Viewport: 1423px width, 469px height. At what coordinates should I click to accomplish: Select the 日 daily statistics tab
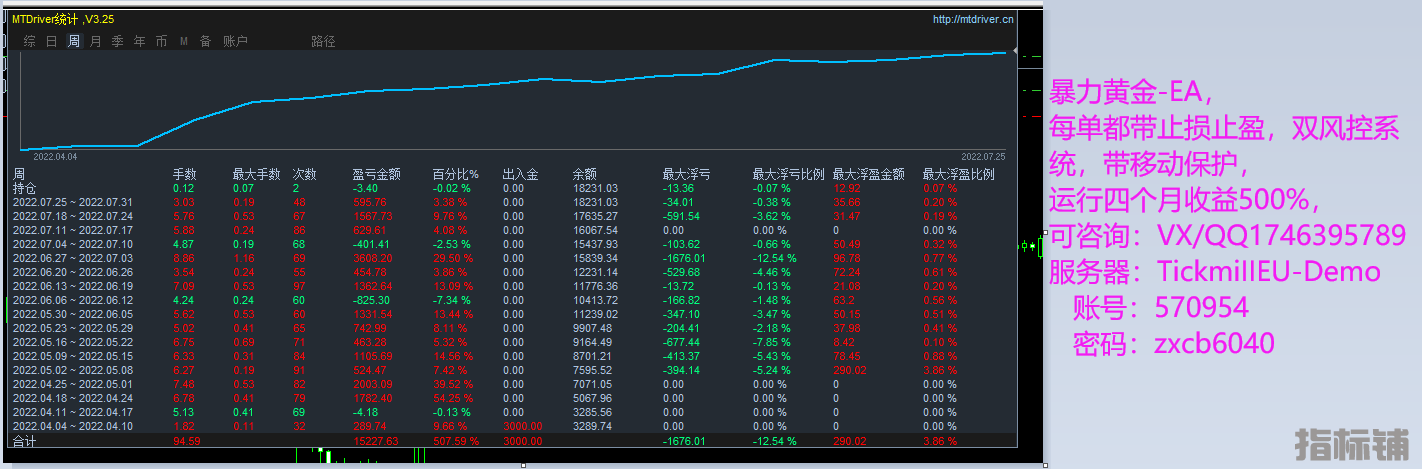(51, 41)
